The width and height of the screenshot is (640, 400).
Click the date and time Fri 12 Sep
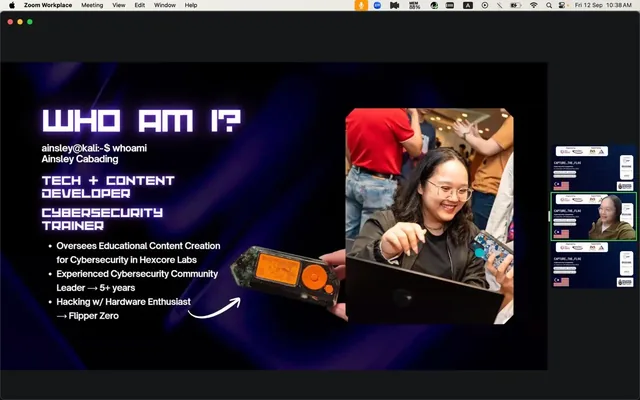pos(603,5)
